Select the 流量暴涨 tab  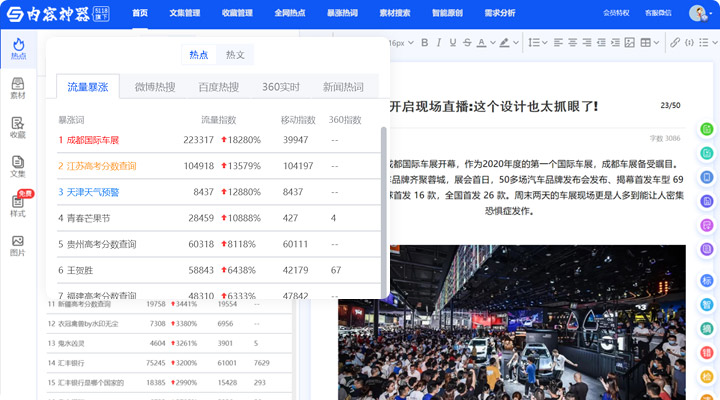click(88, 87)
